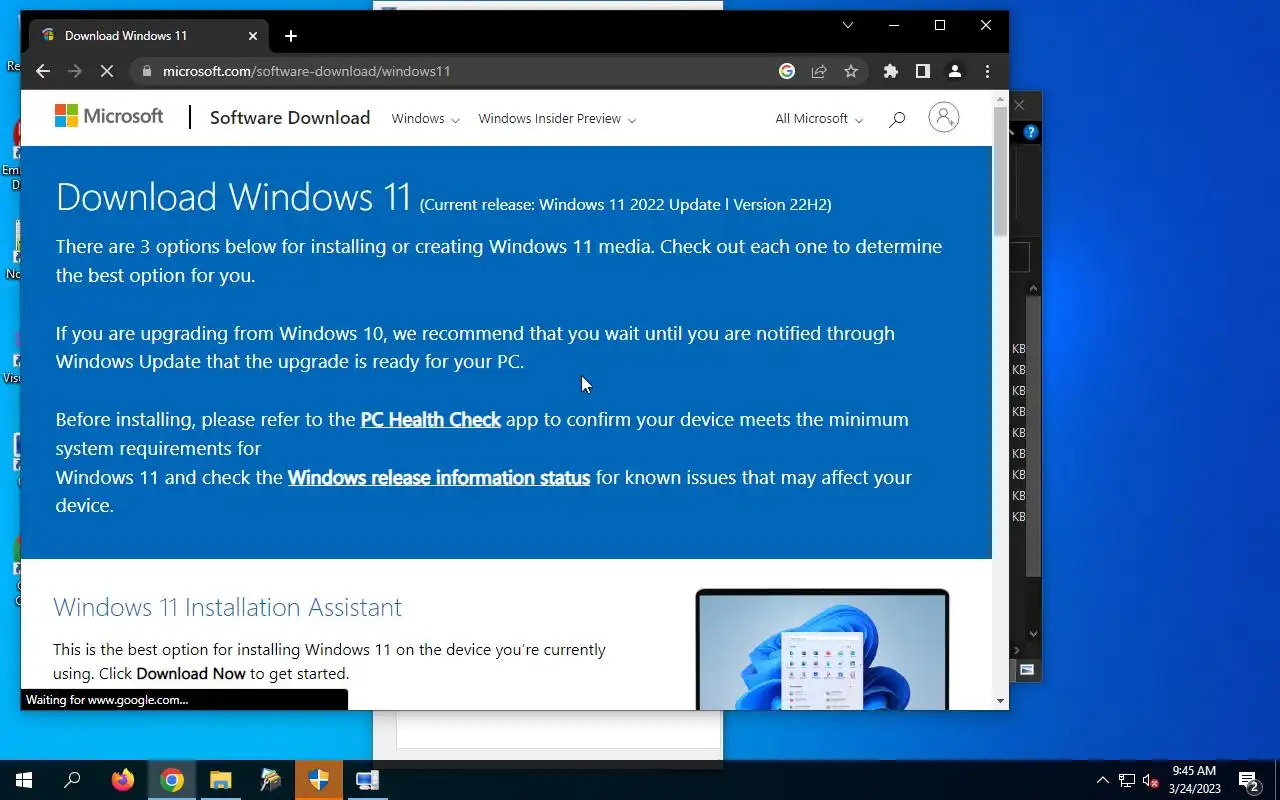
Task: Open the tab search chevron in Chrome's title bar
Action: click(847, 26)
